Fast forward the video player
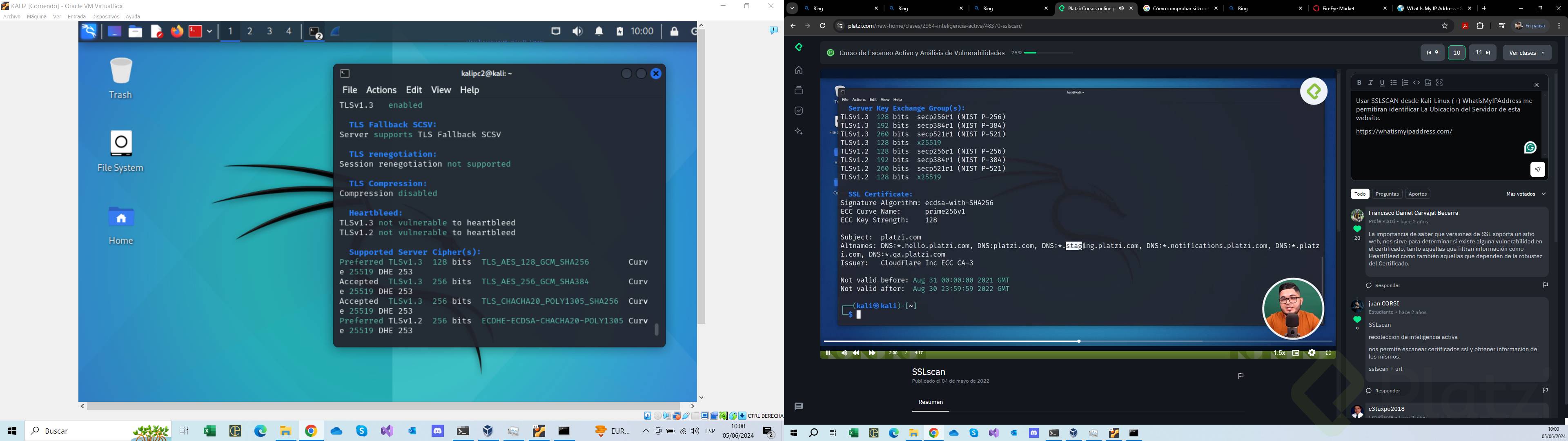 click(x=872, y=353)
